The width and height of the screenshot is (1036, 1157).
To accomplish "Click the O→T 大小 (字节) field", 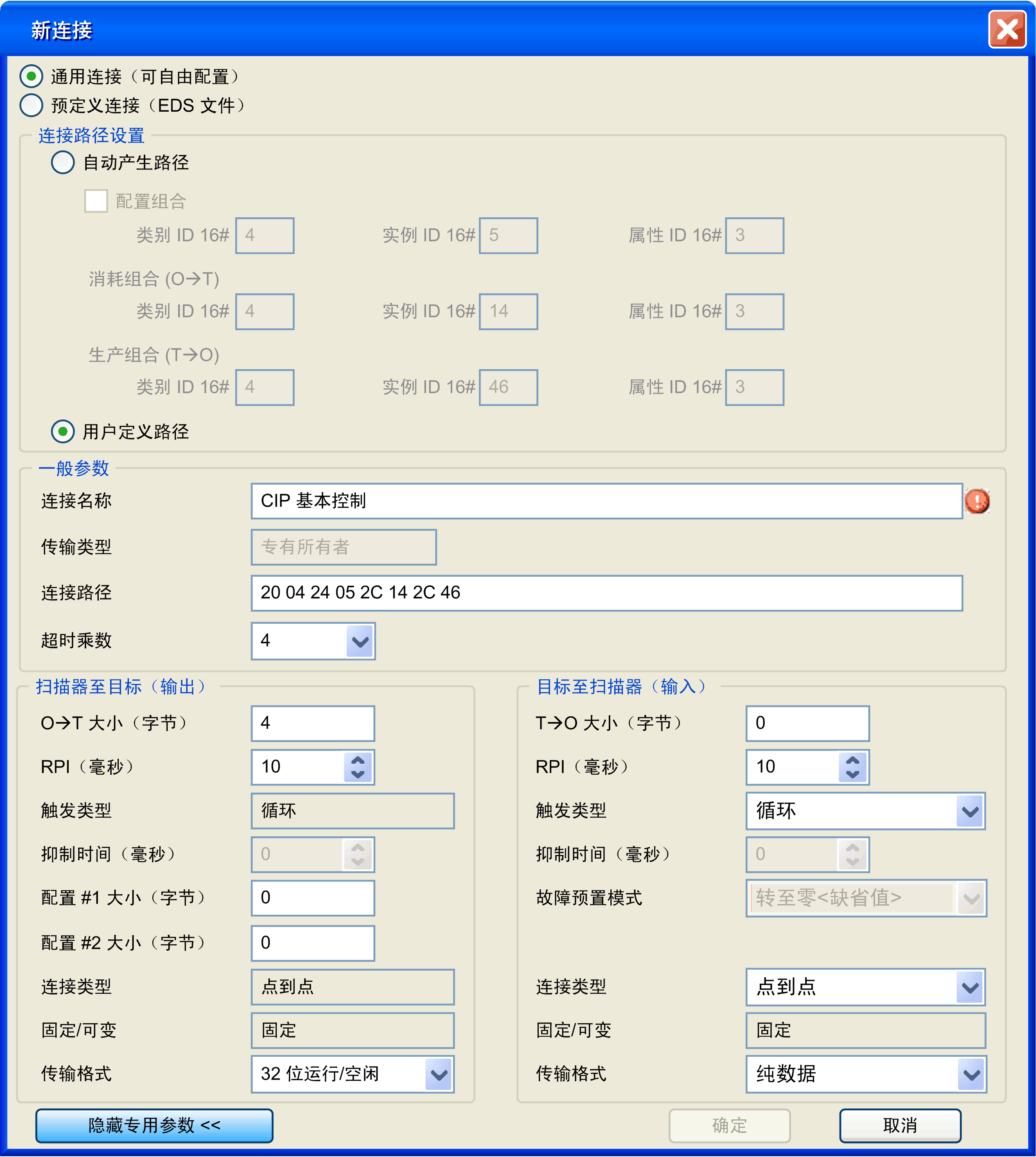I will pyautogui.click(x=312, y=723).
